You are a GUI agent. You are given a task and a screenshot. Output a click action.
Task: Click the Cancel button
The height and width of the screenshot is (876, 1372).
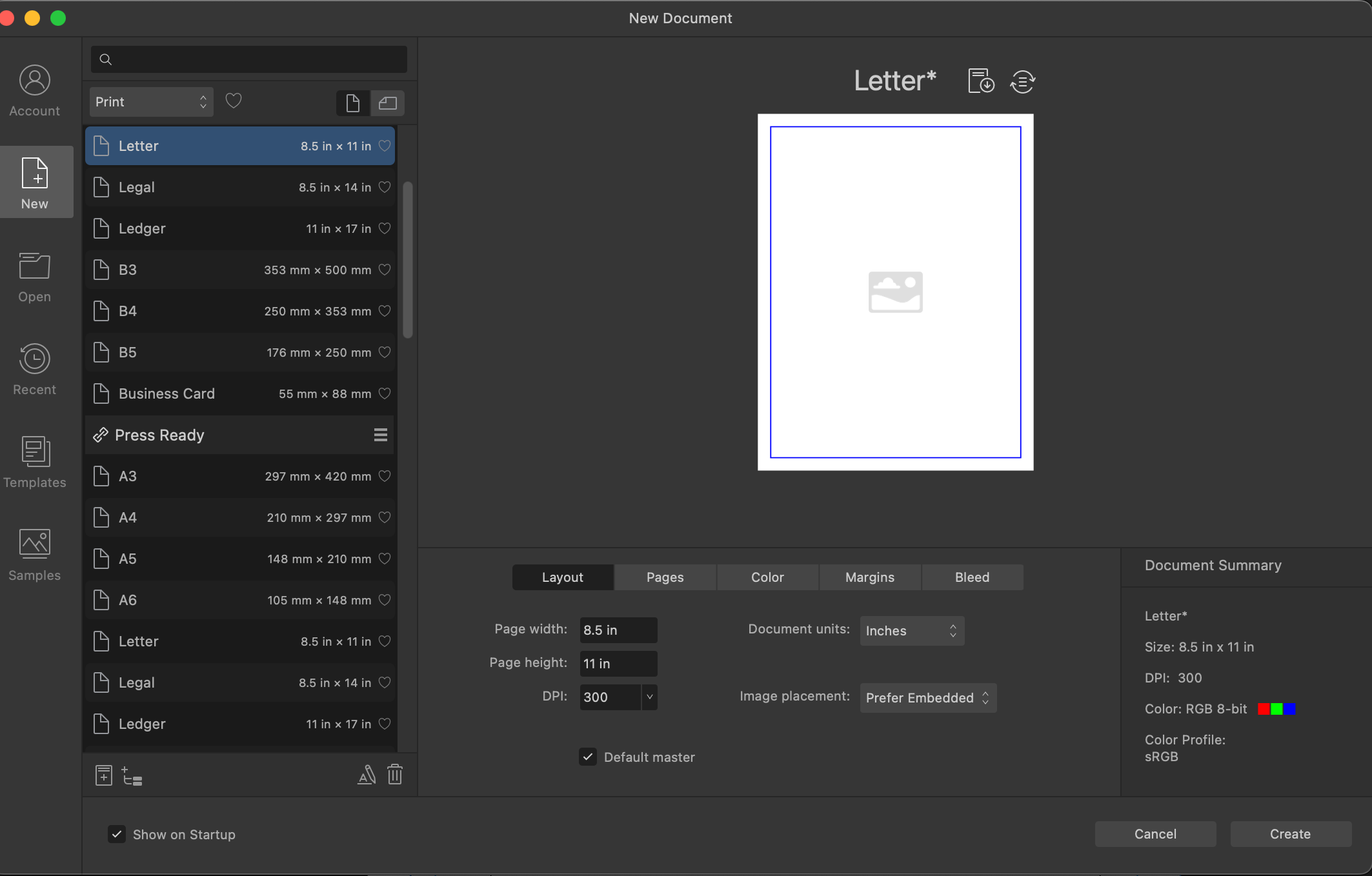click(x=1156, y=834)
